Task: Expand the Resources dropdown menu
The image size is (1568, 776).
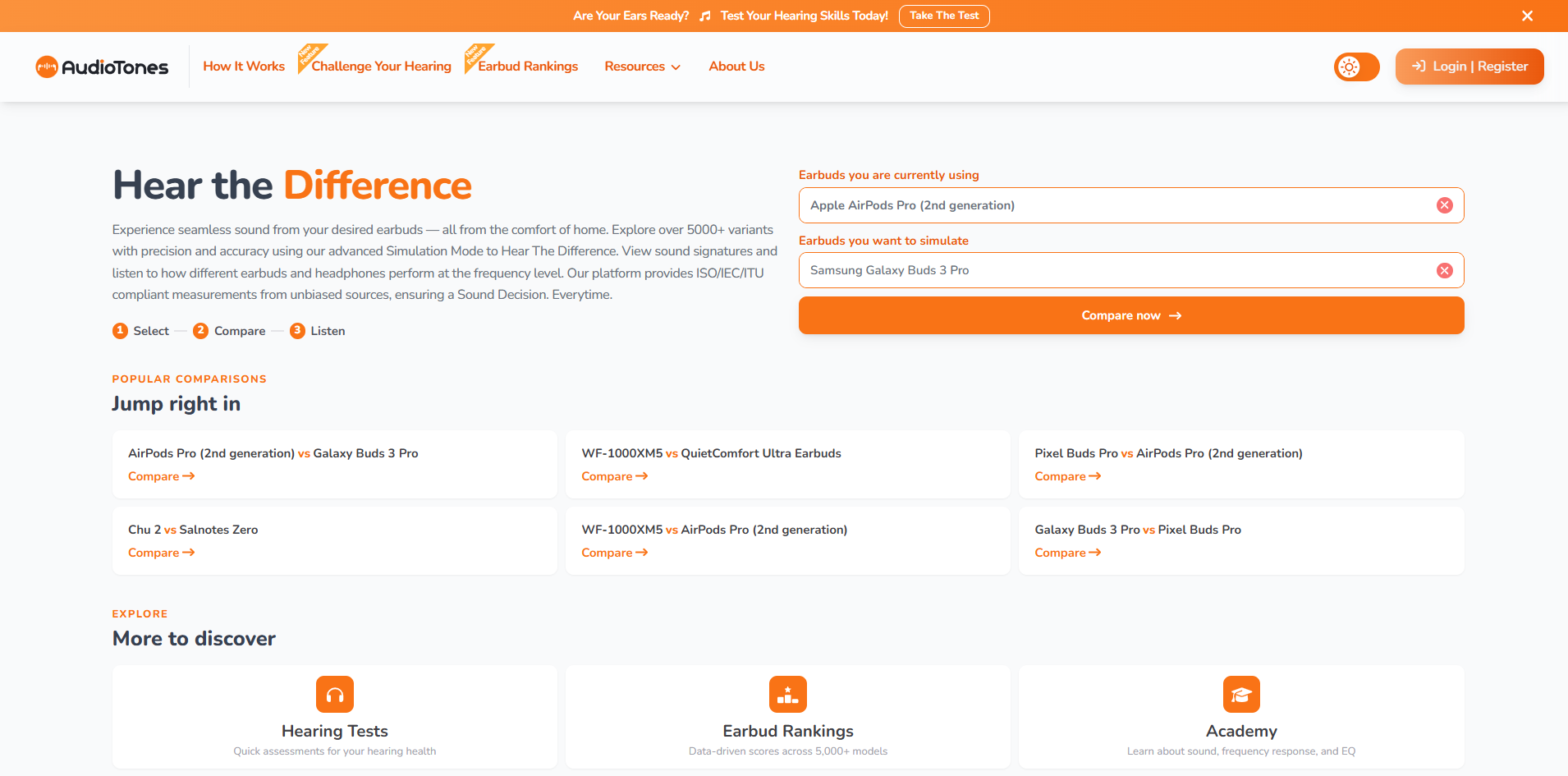Action: (x=643, y=67)
